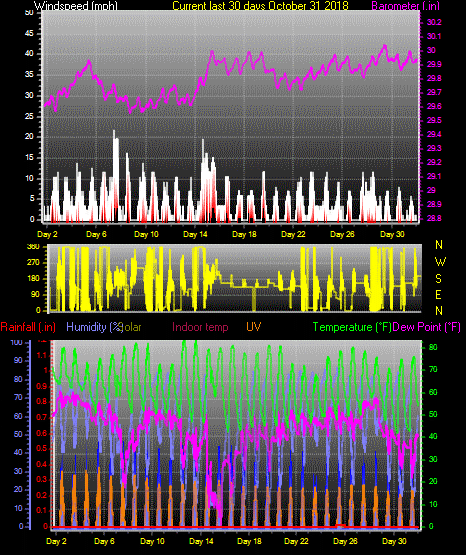Click 'Day 10' under the windspeed chart

[x=146, y=234]
